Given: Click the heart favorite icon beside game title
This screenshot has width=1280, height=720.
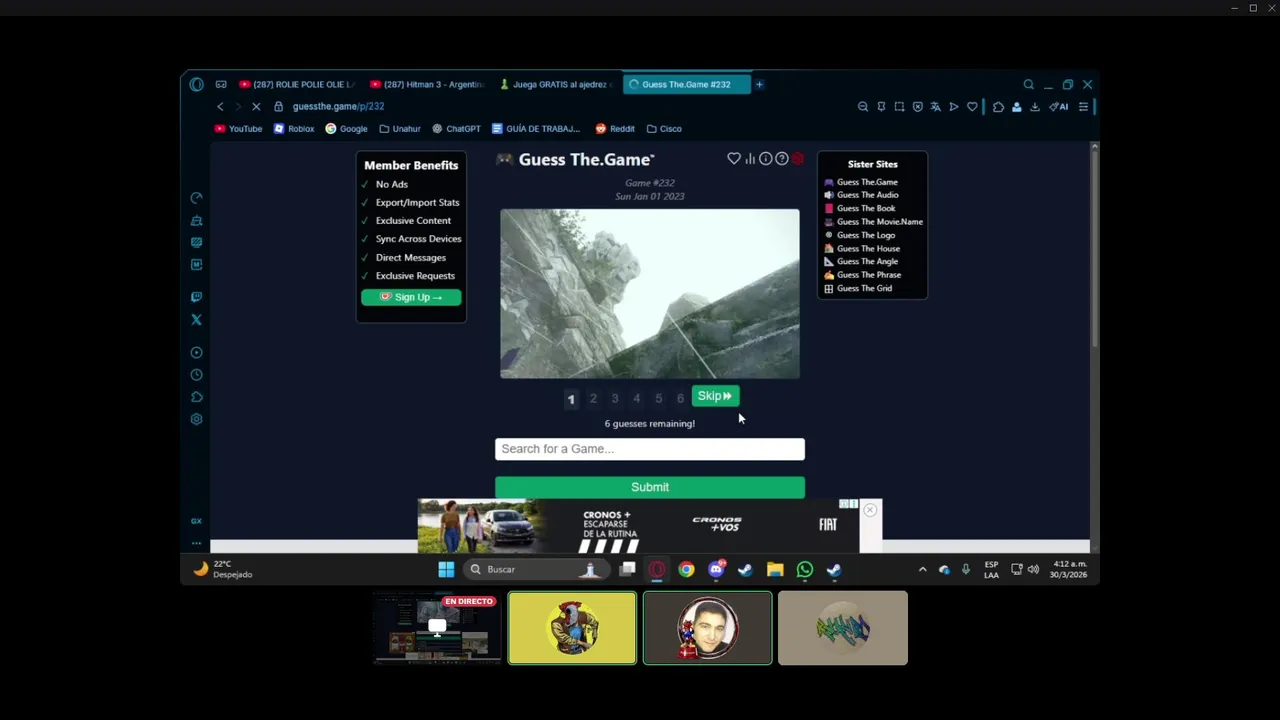Looking at the screenshot, I should [x=734, y=159].
